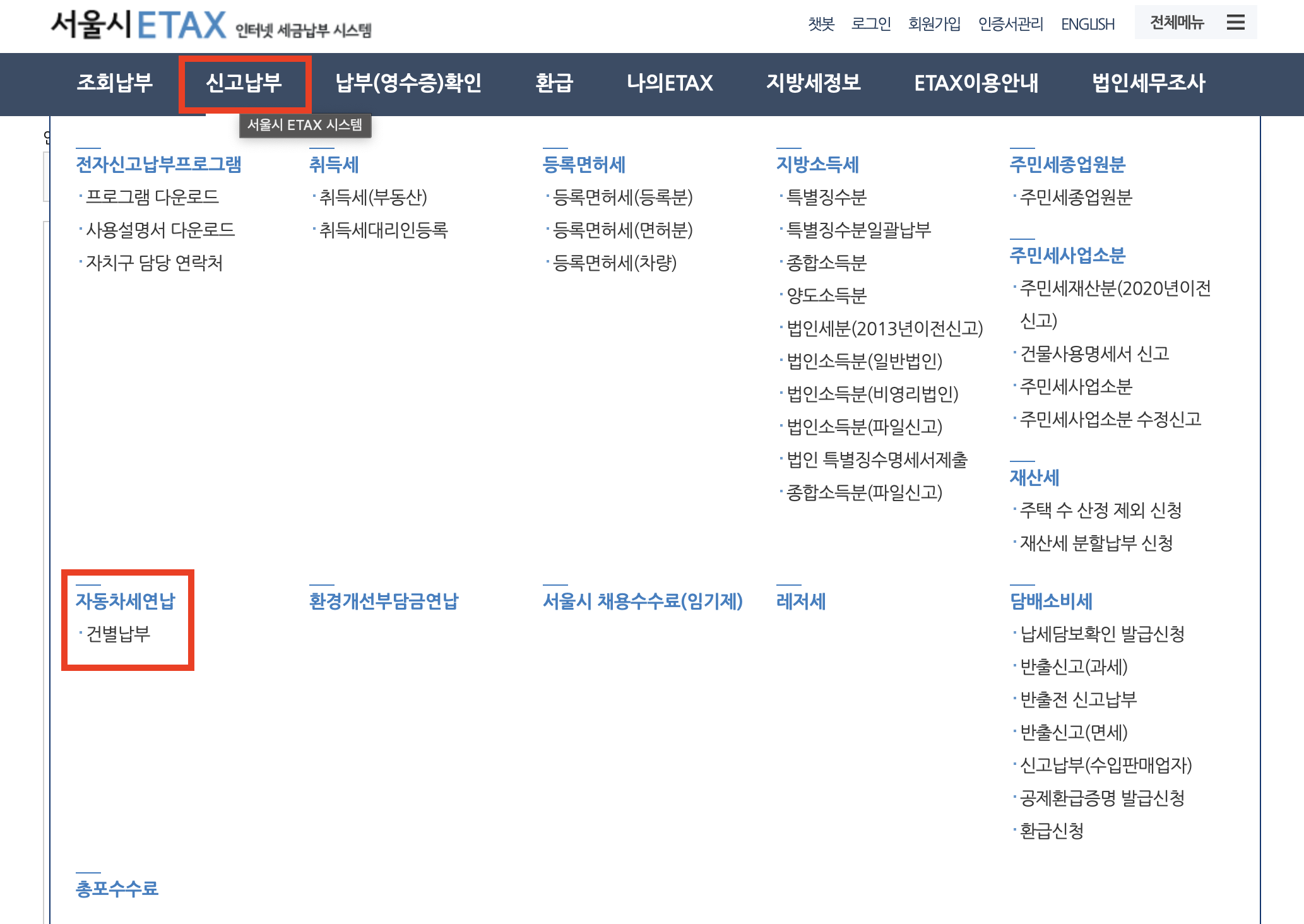This screenshot has width=1304, height=924.
Task: Click the 서울시 ETAX logo
Action: tap(211, 25)
